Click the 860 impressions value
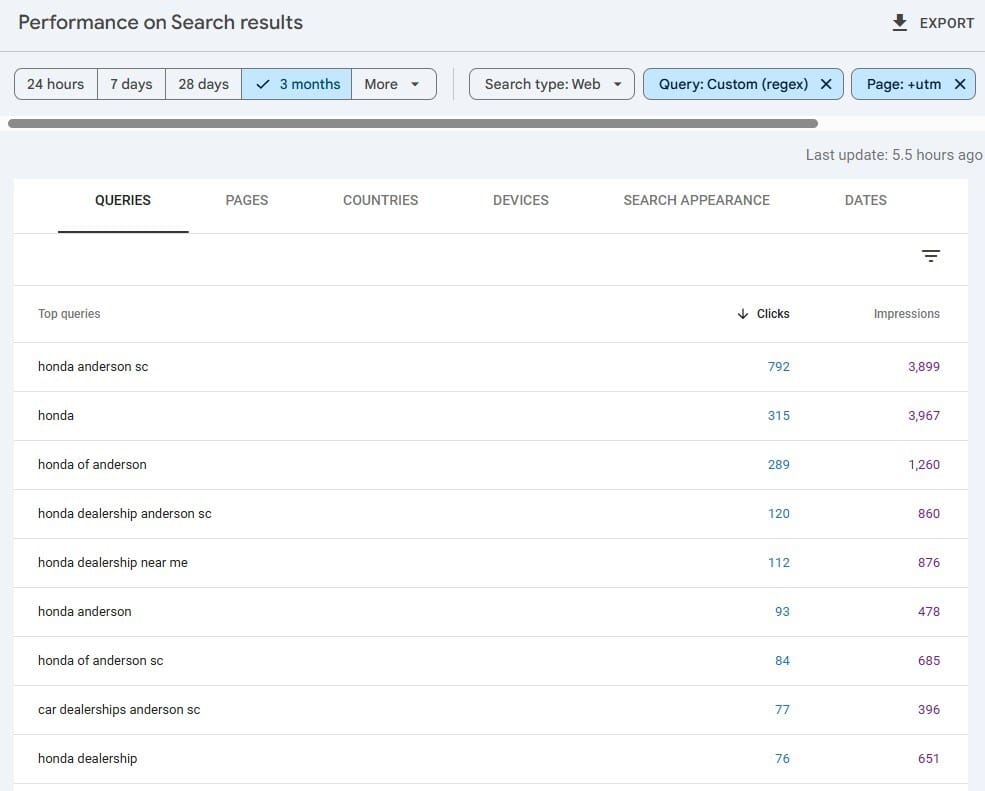Image resolution: width=985 pixels, height=791 pixels. (928, 514)
